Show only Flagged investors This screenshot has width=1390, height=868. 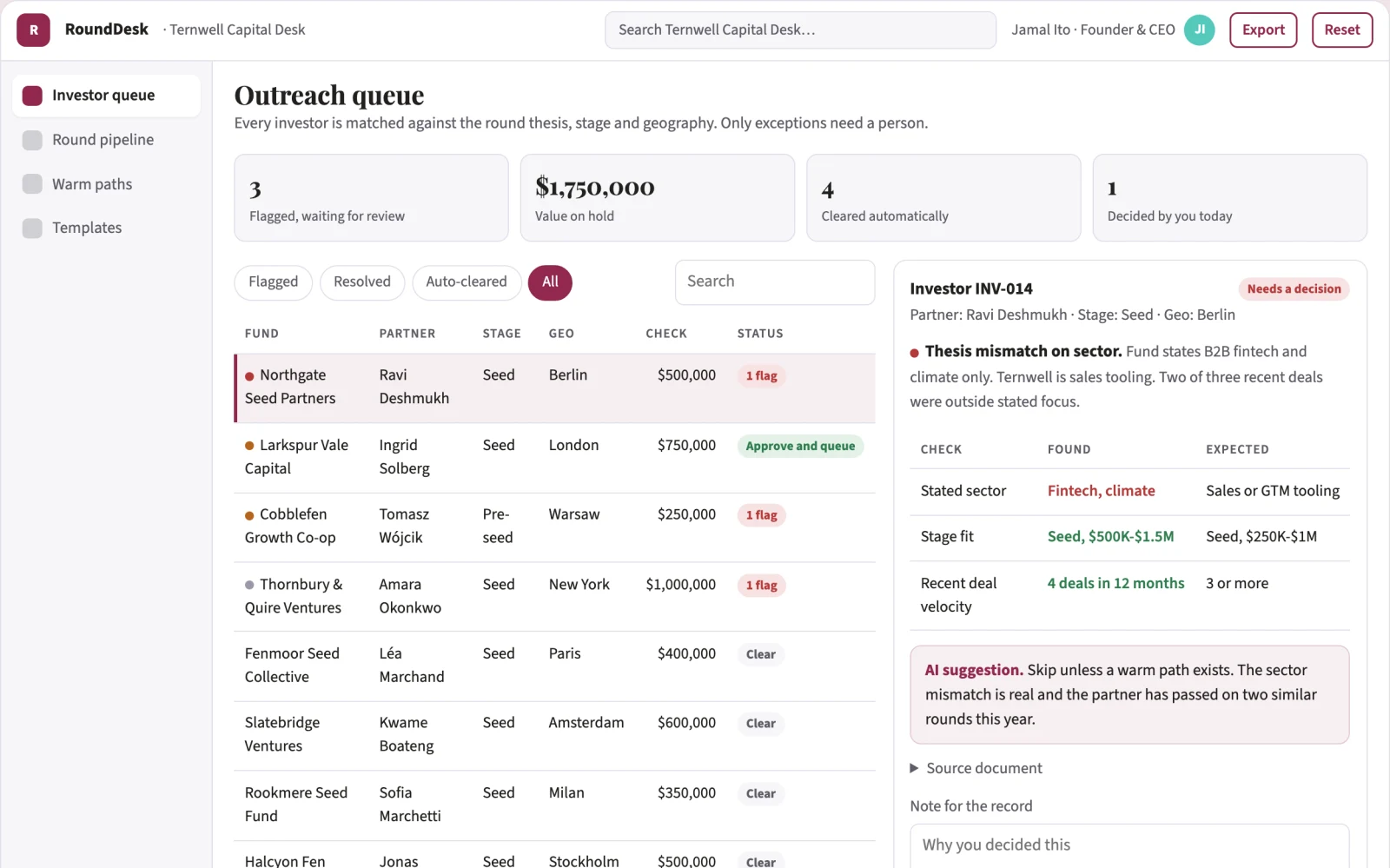273,282
